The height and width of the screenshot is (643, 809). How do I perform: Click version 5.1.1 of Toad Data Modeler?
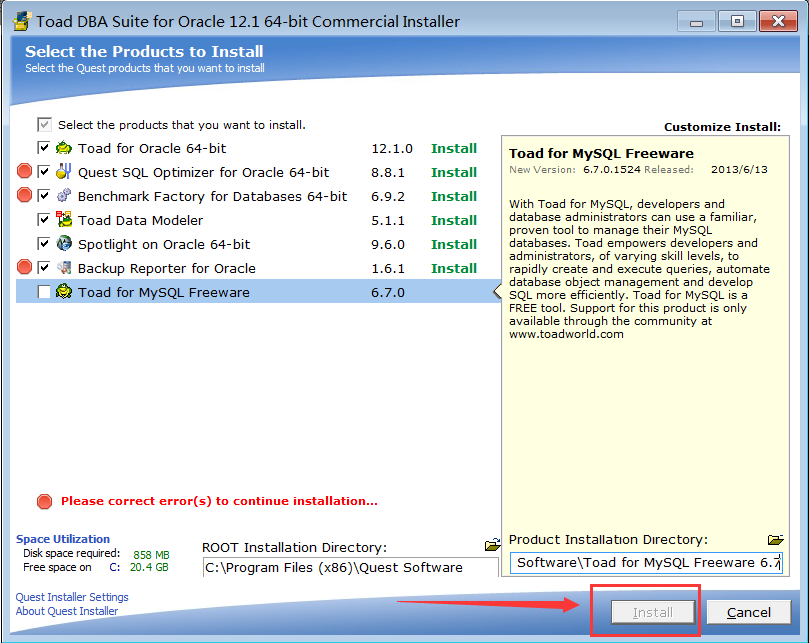(x=388, y=220)
